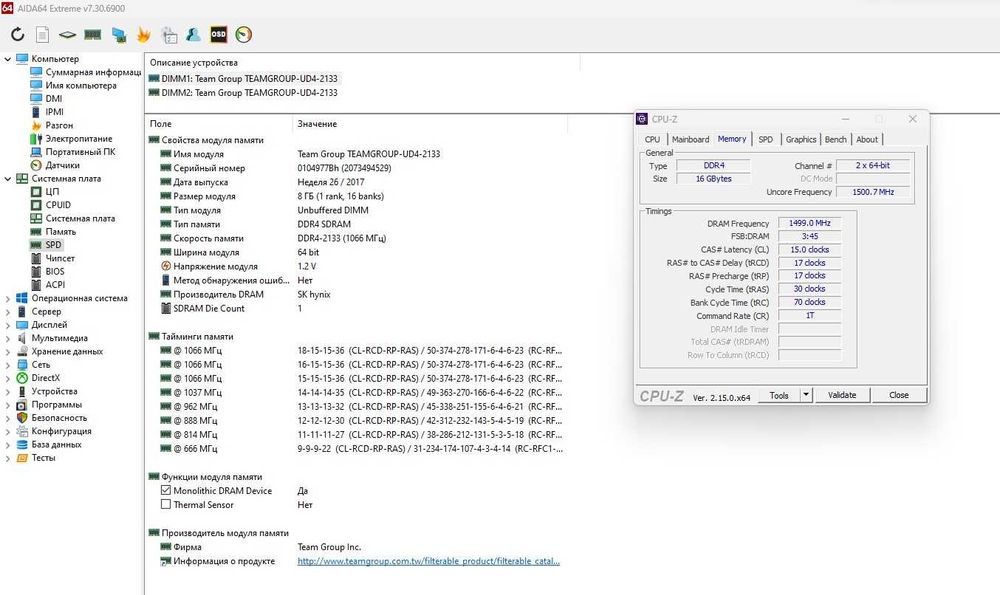Image resolution: width=1000 pixels, height=595 pixels.
Task: Click the report wizard toolbar icon
Action: pyautogui.click(x=169, y=34)
